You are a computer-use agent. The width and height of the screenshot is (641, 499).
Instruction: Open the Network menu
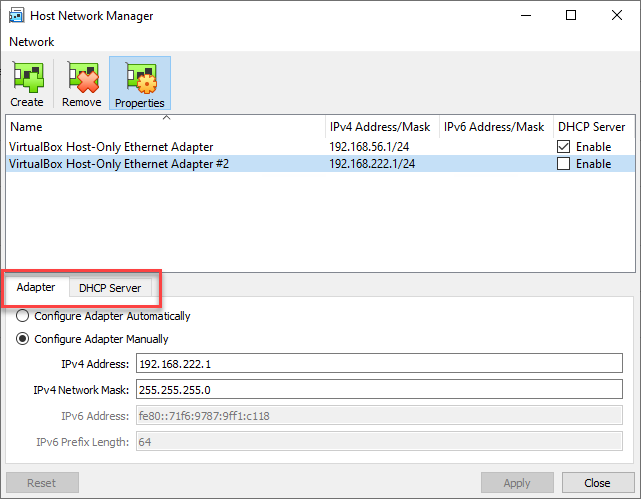[x=31, y=42]
